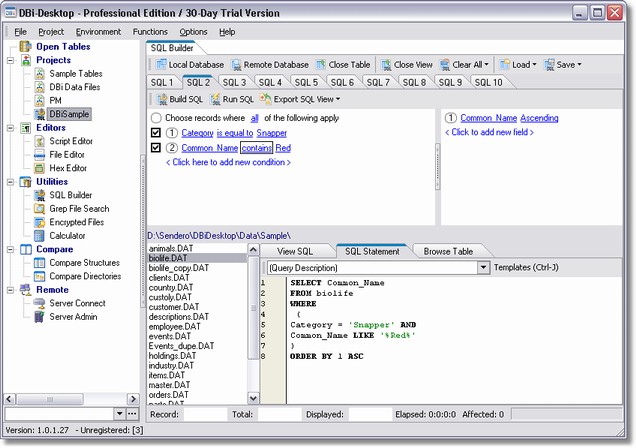Collapse the Projects tree node
The image size is (636, 448).
[11, 60]
